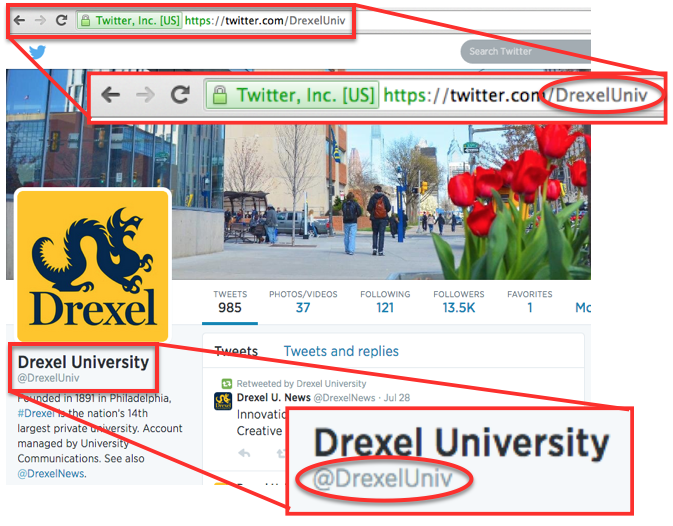Click the reply arrow under the Drexel U. News tweet
Viewport: 673px width, 526px height.
(x=244, y=453)
